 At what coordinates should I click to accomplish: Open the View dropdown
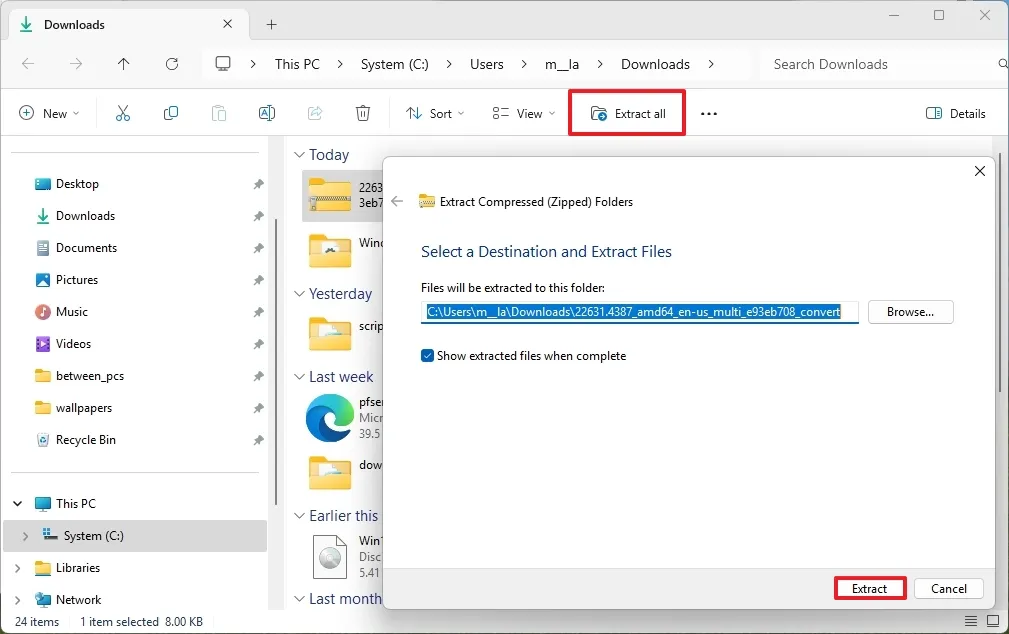[522, 113]
